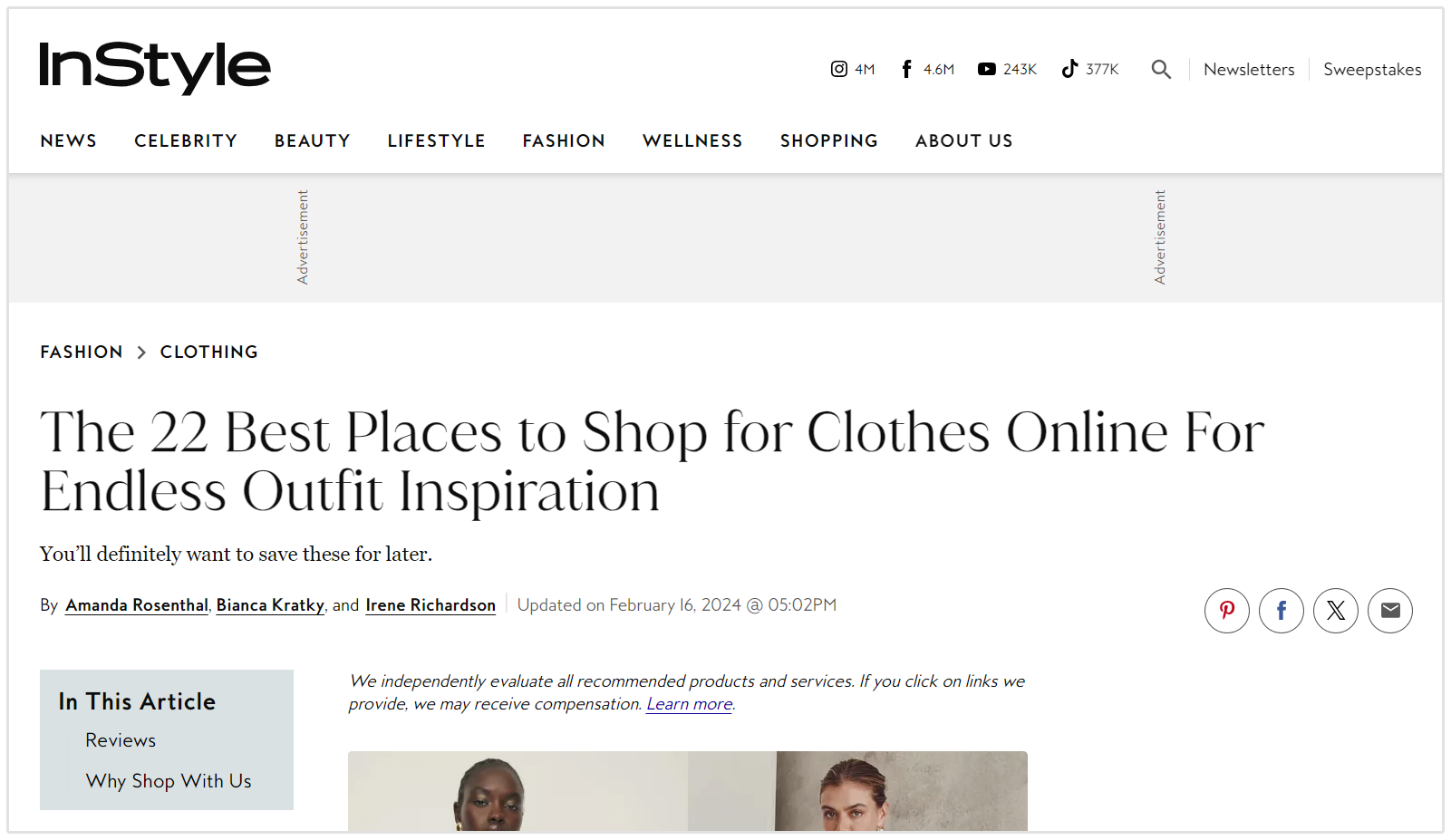1451x840 pixels.
Task: View author Amanda Rosenthal's profile
Action: [x=137, y=605]
